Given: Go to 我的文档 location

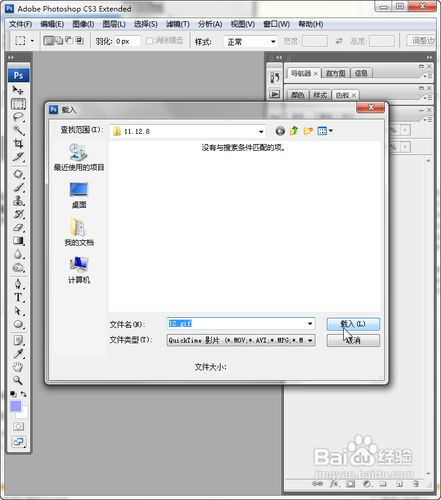Looking at the screenshot, I should (79, 232).
